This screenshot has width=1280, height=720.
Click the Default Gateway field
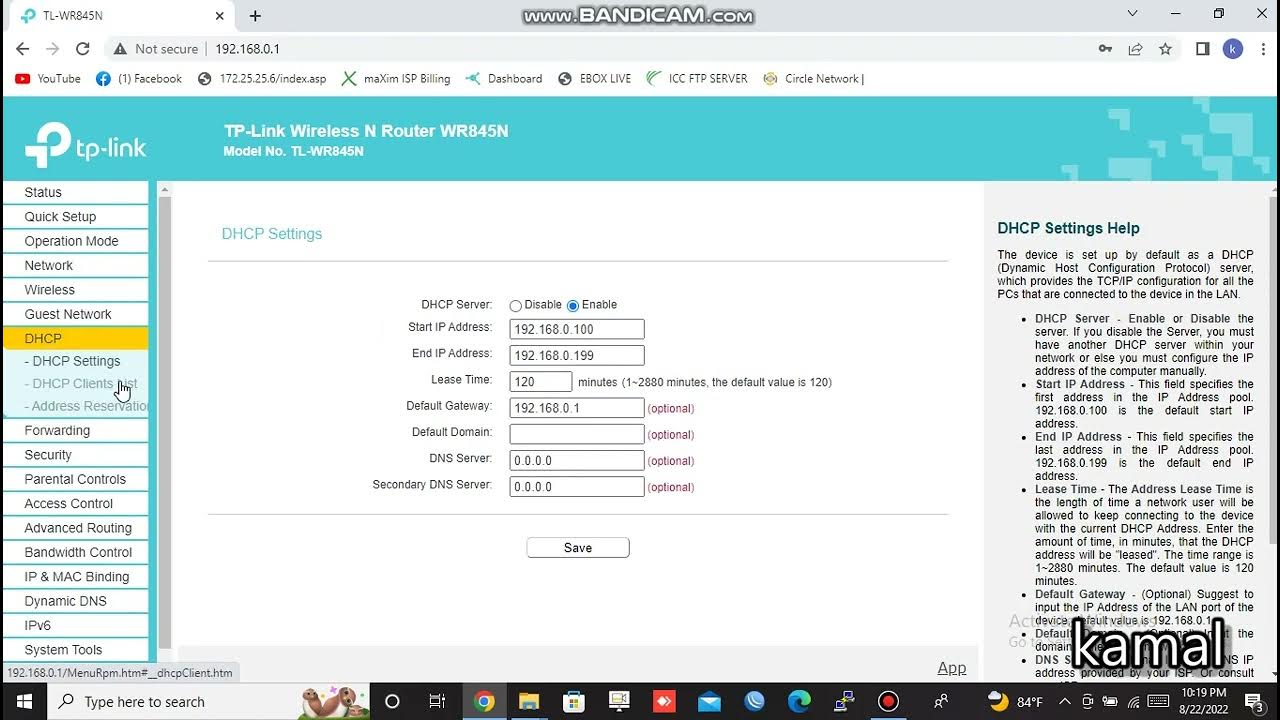pyautogui.click(x=577, y=408)
